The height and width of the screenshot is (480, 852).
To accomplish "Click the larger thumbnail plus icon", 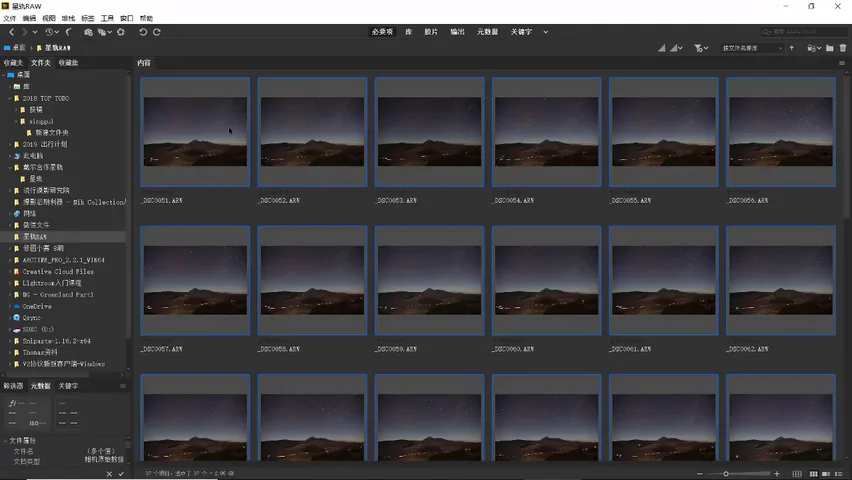I will [777, 474].
